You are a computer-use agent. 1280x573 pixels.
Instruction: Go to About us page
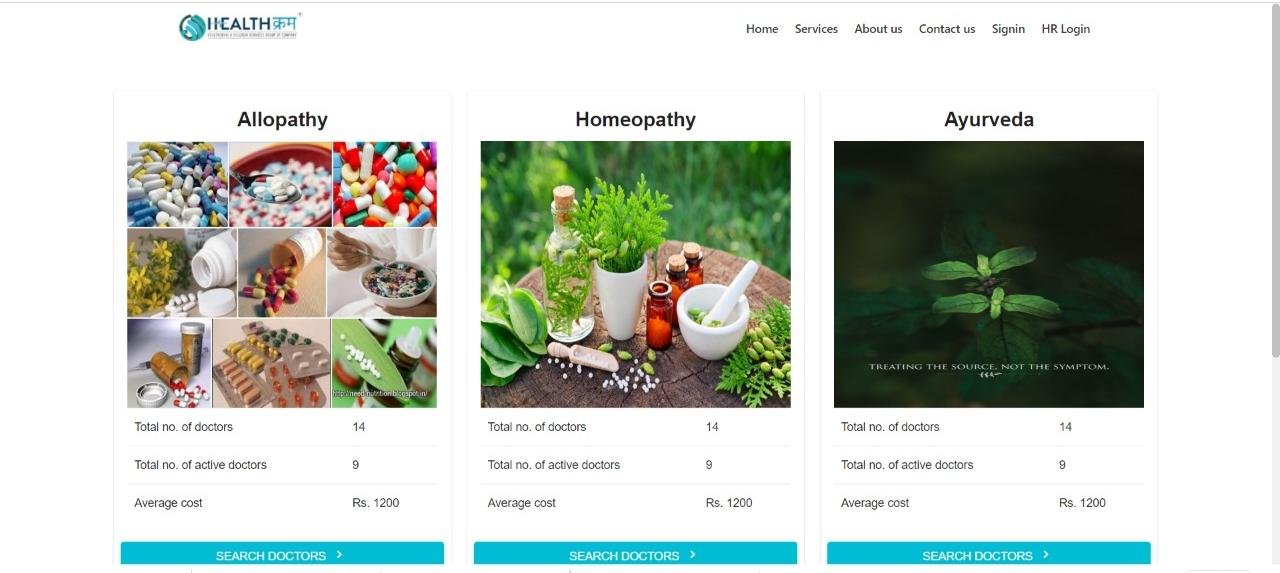coord(878,29)
